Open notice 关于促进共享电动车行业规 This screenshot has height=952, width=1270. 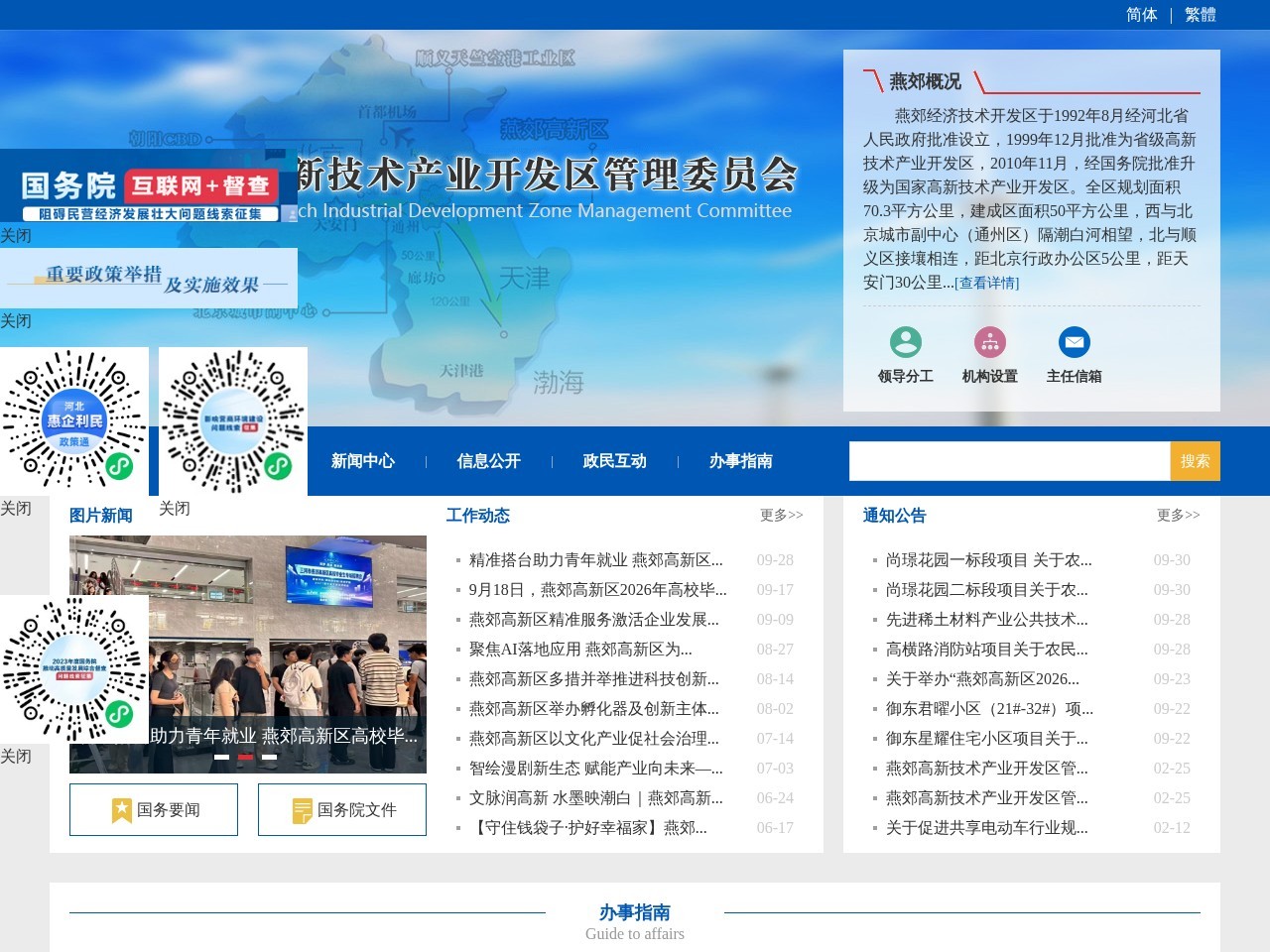(x=987, y=828)
